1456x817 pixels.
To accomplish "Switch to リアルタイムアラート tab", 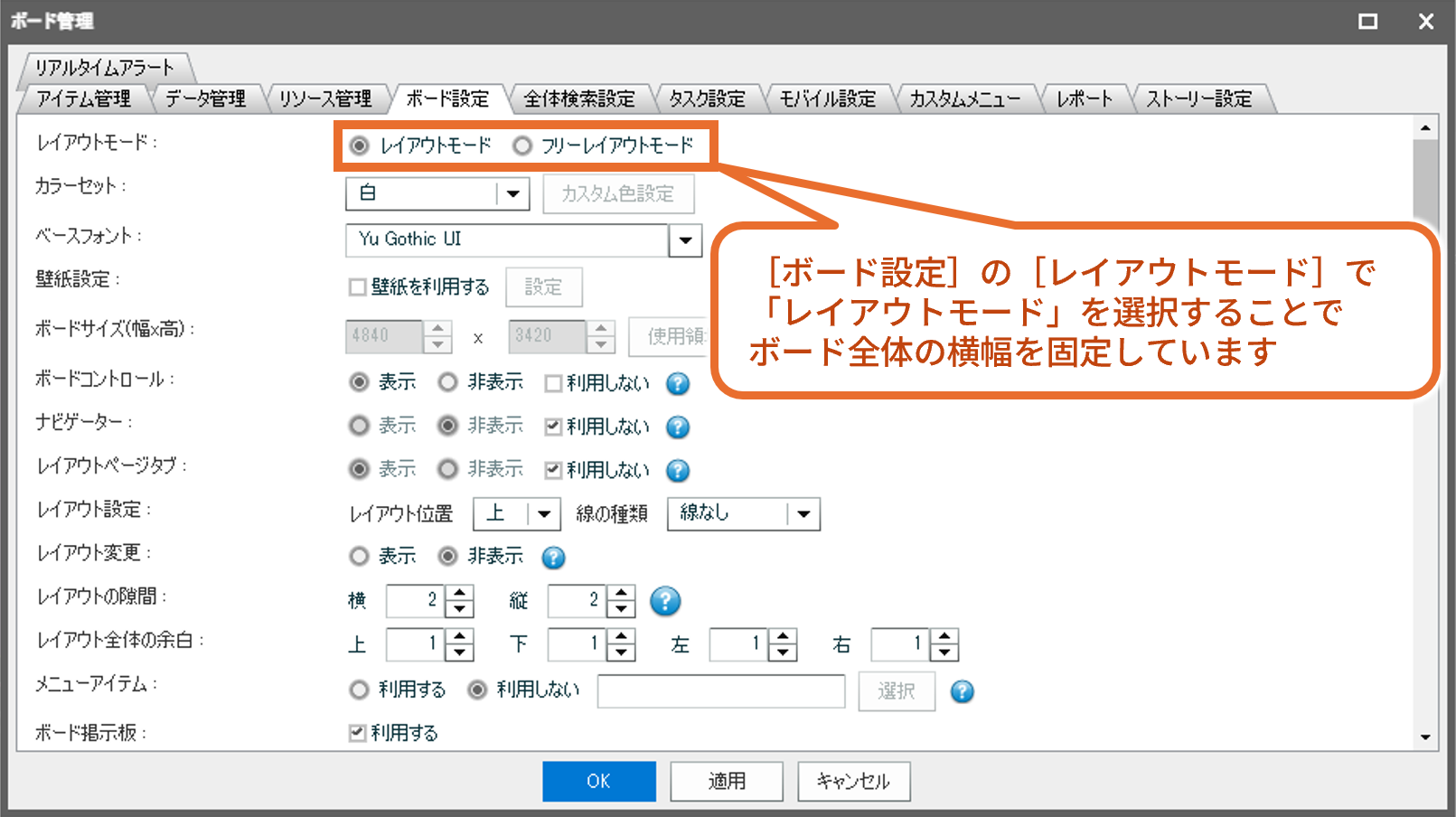I will 104,68.
